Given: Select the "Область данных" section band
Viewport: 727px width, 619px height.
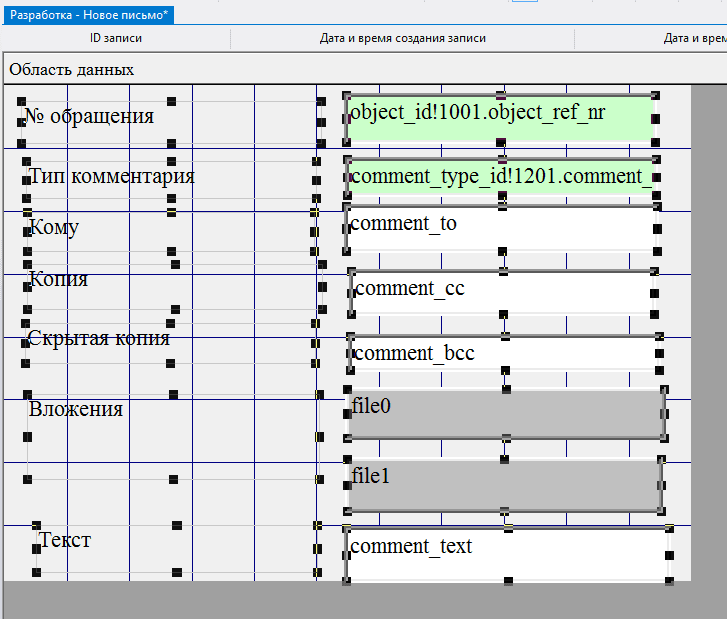Looking at the screenshot, I should coord(72,70).
